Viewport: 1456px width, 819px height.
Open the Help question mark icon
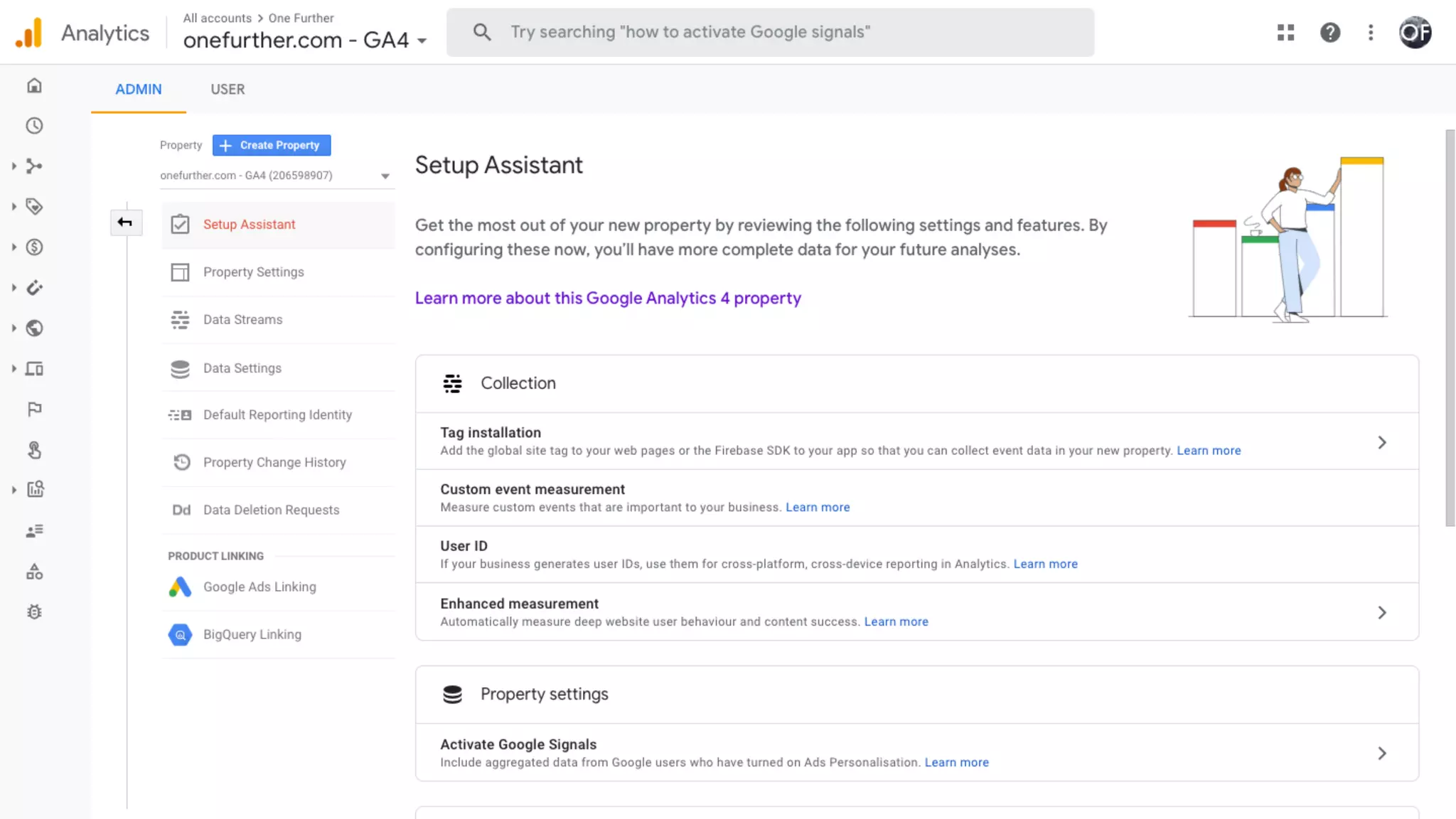1329,33
